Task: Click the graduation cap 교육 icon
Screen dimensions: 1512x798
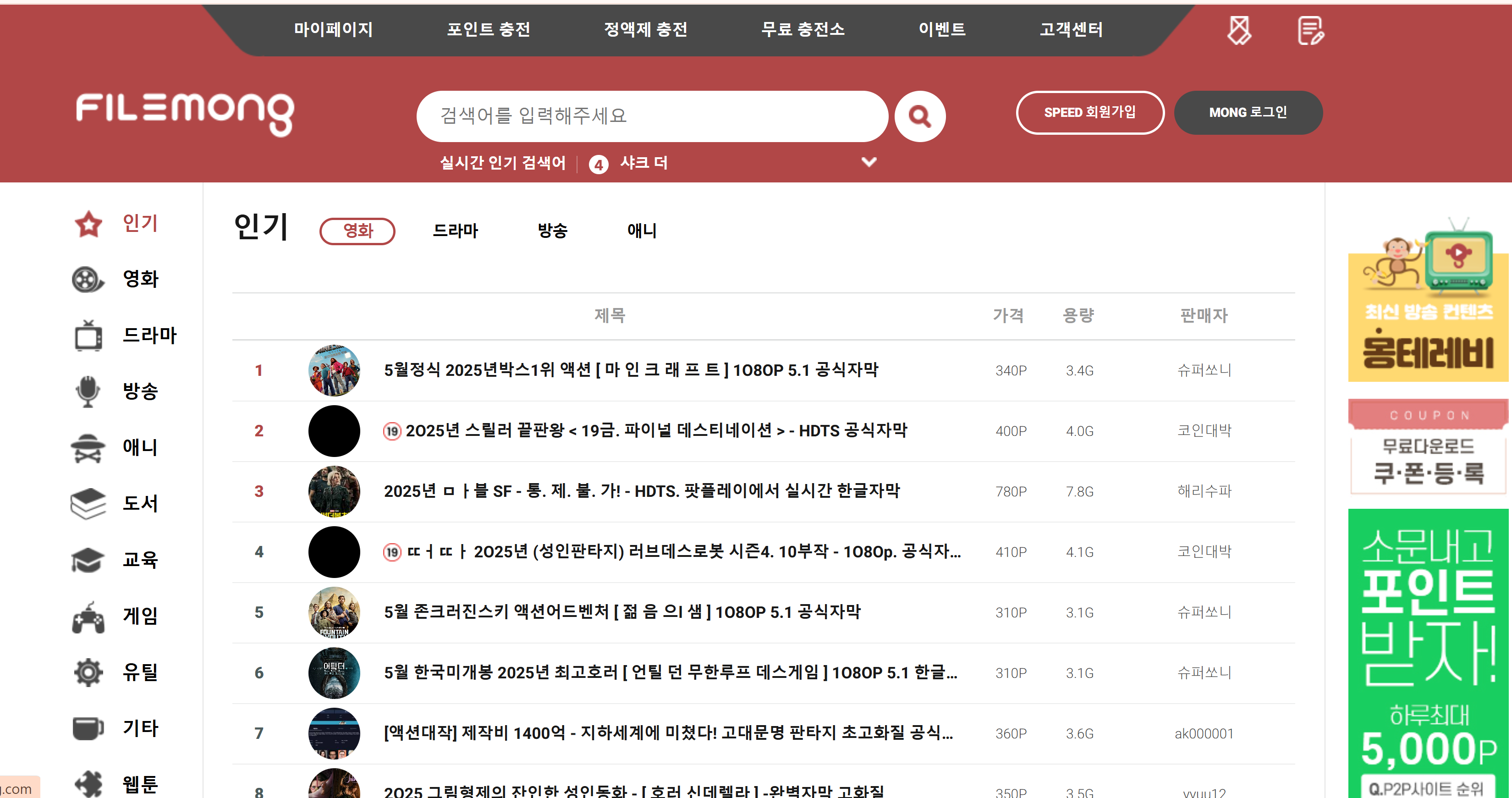Action: [x=88, y=560]
